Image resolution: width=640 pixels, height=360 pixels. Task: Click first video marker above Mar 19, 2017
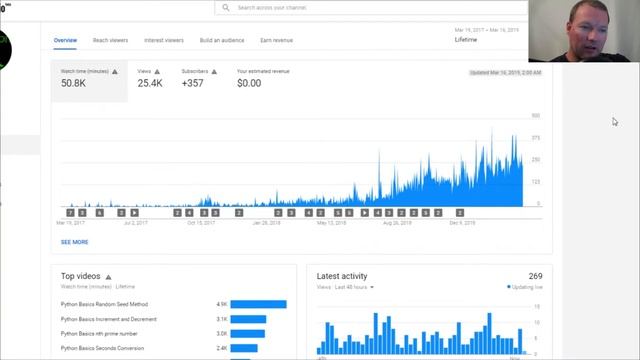coord(70,213)
